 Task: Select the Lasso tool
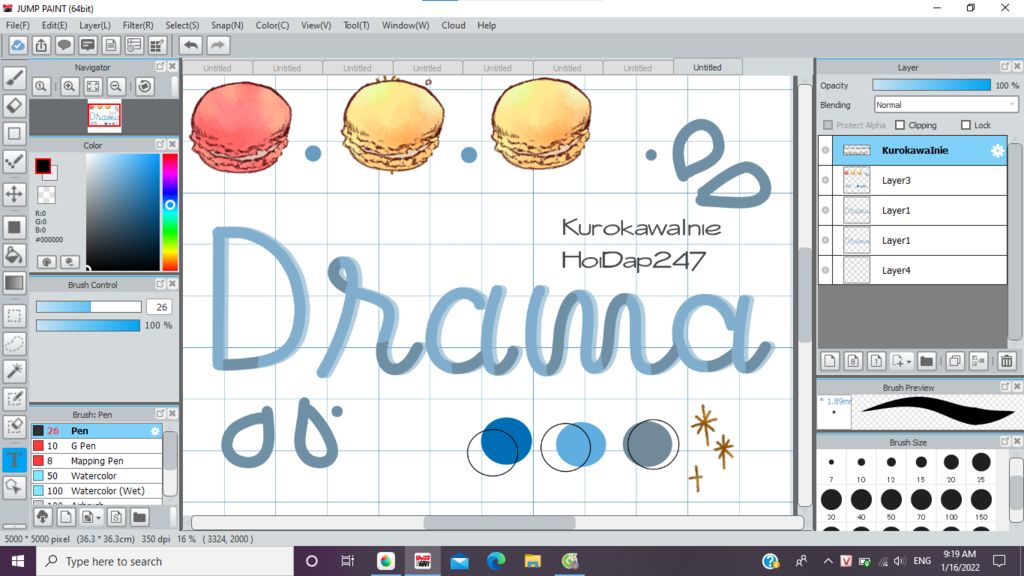coord(14,344)
